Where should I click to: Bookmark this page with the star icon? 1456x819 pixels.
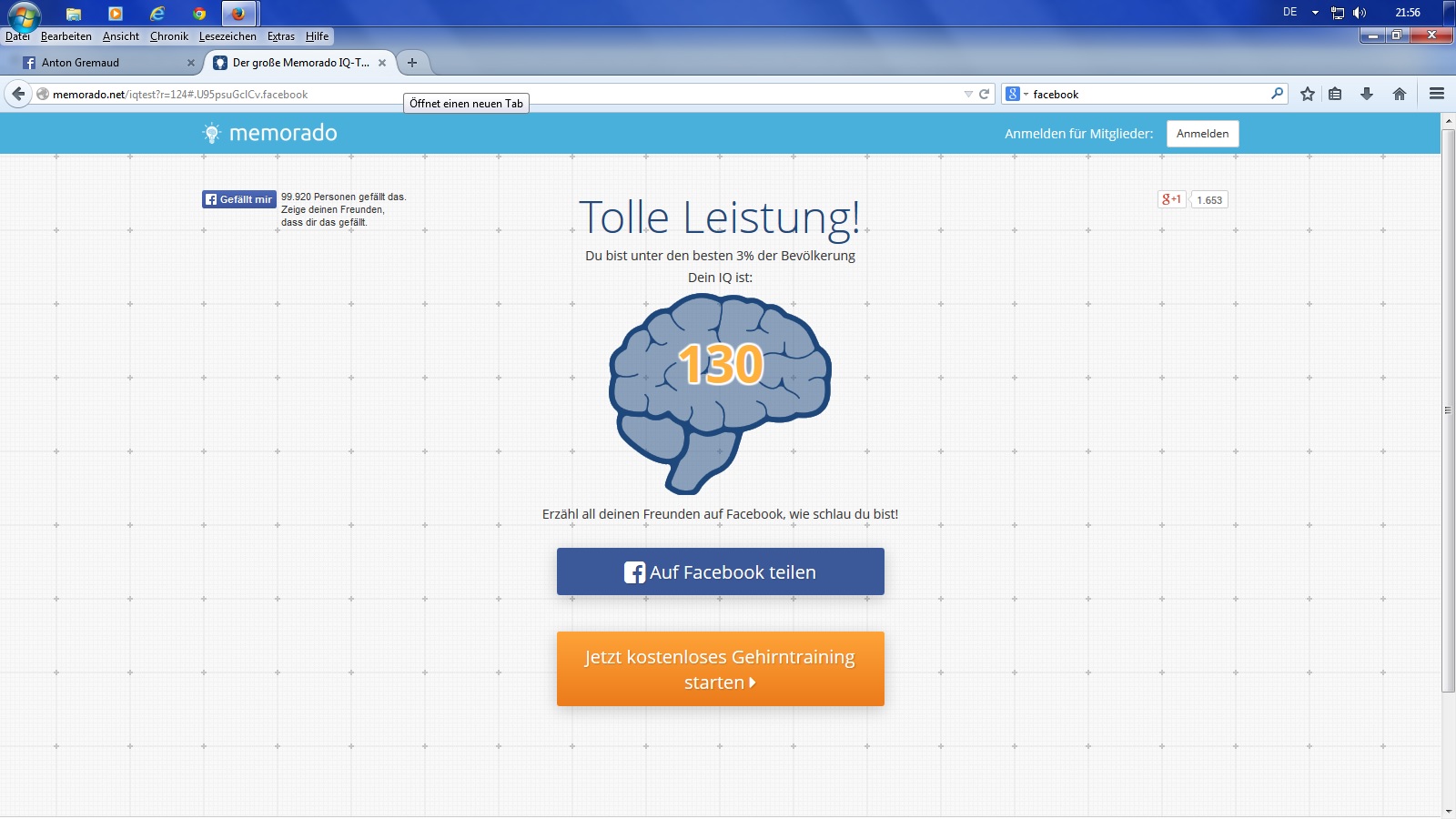(1308, 94)
